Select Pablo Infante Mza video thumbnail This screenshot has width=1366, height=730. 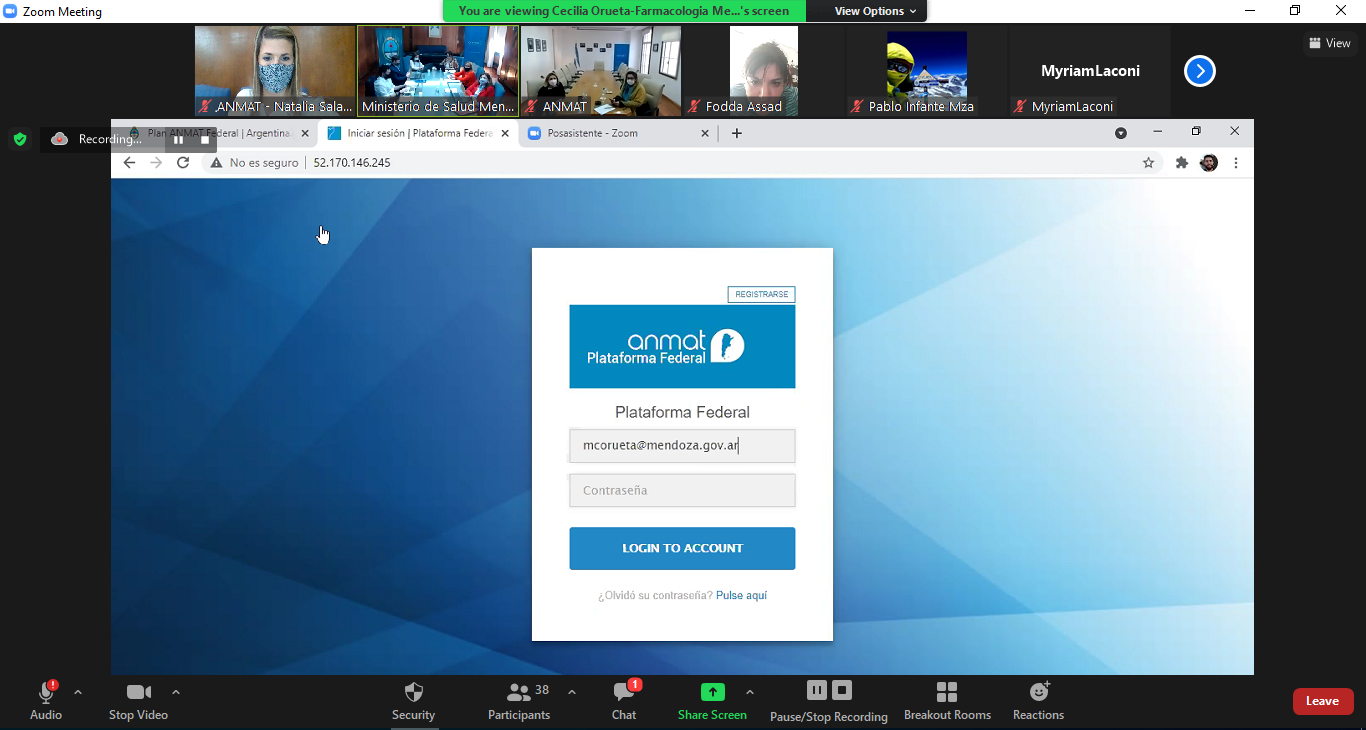[926, 71]
